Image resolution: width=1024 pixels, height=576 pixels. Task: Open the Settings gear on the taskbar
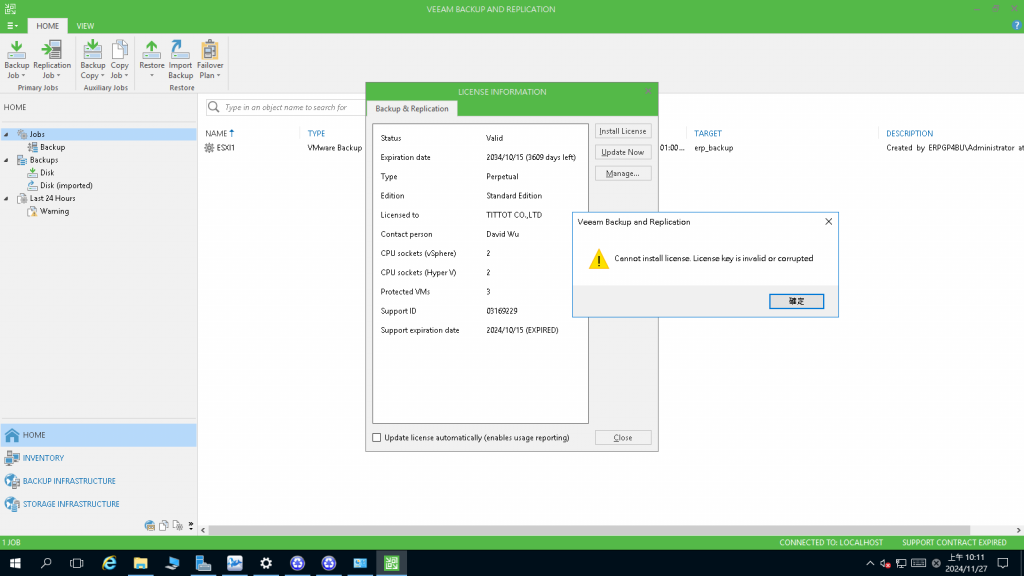[x=266, y=563]
